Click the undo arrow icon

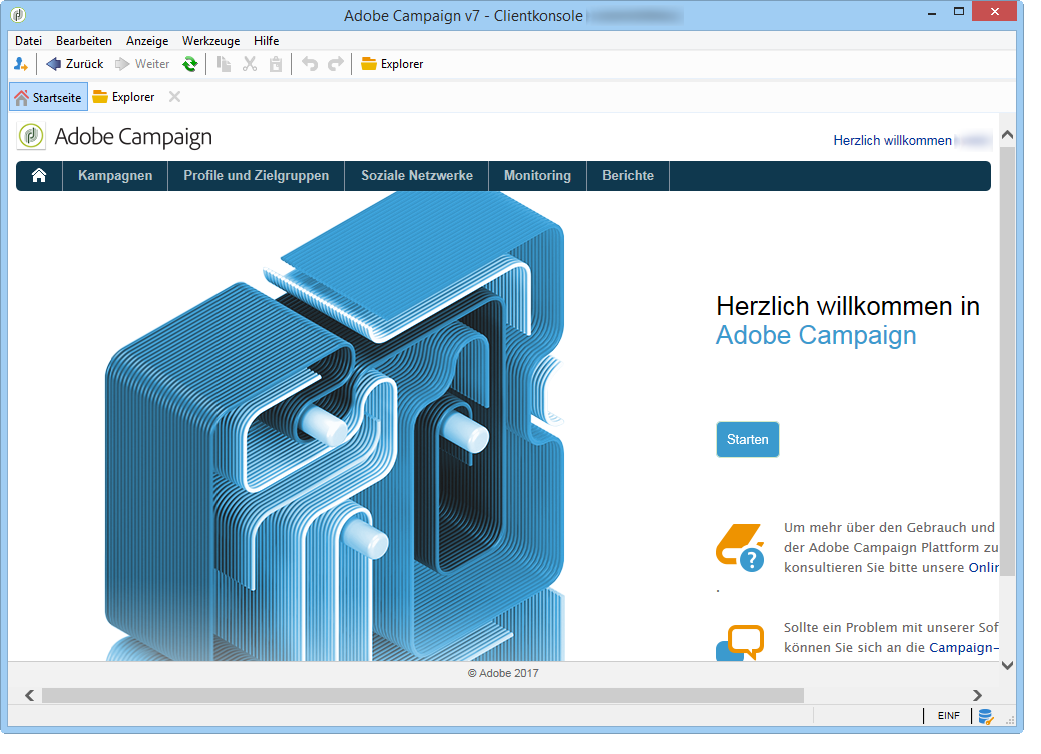[x=310, y=64]
